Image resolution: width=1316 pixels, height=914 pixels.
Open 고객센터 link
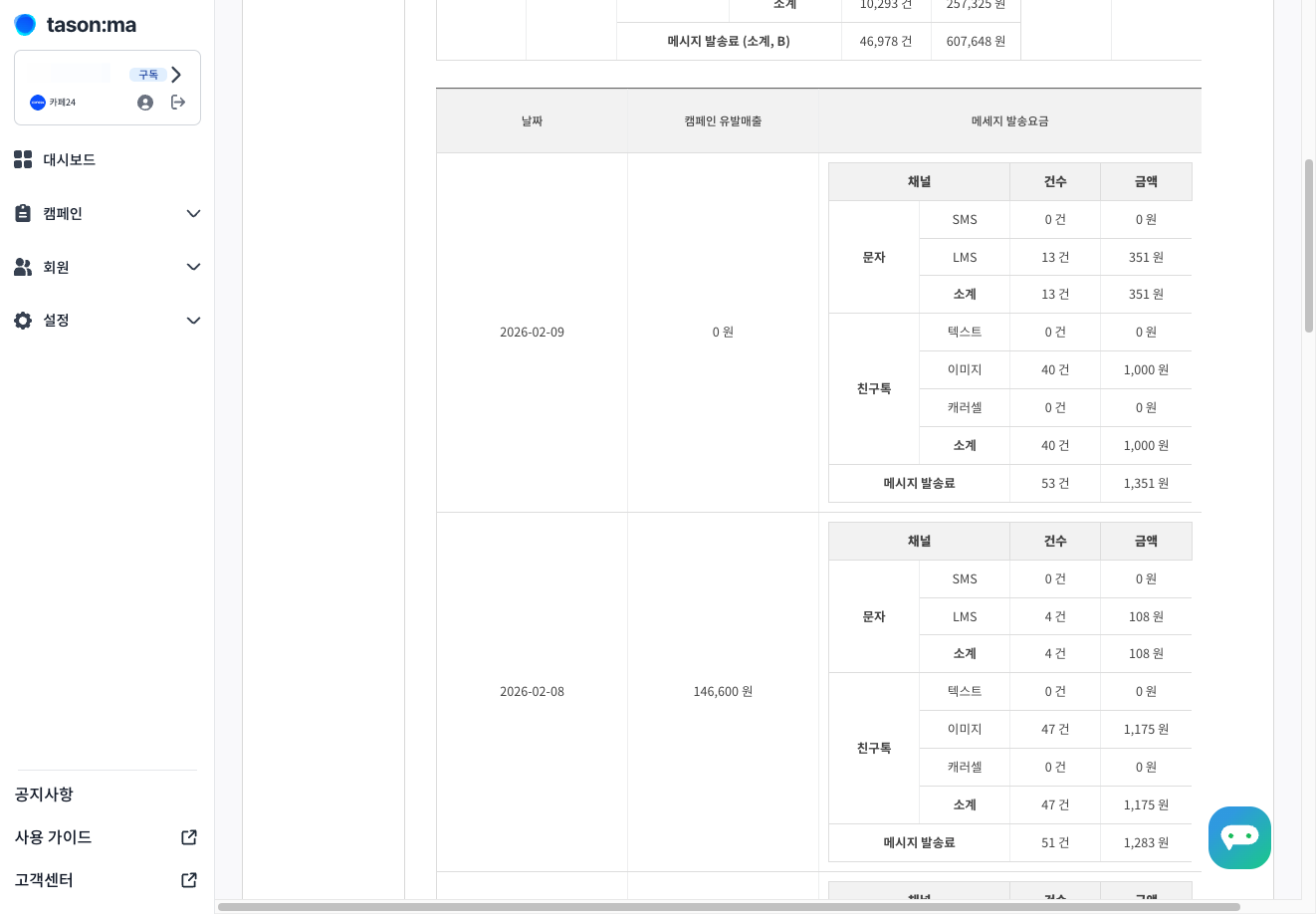44,880
